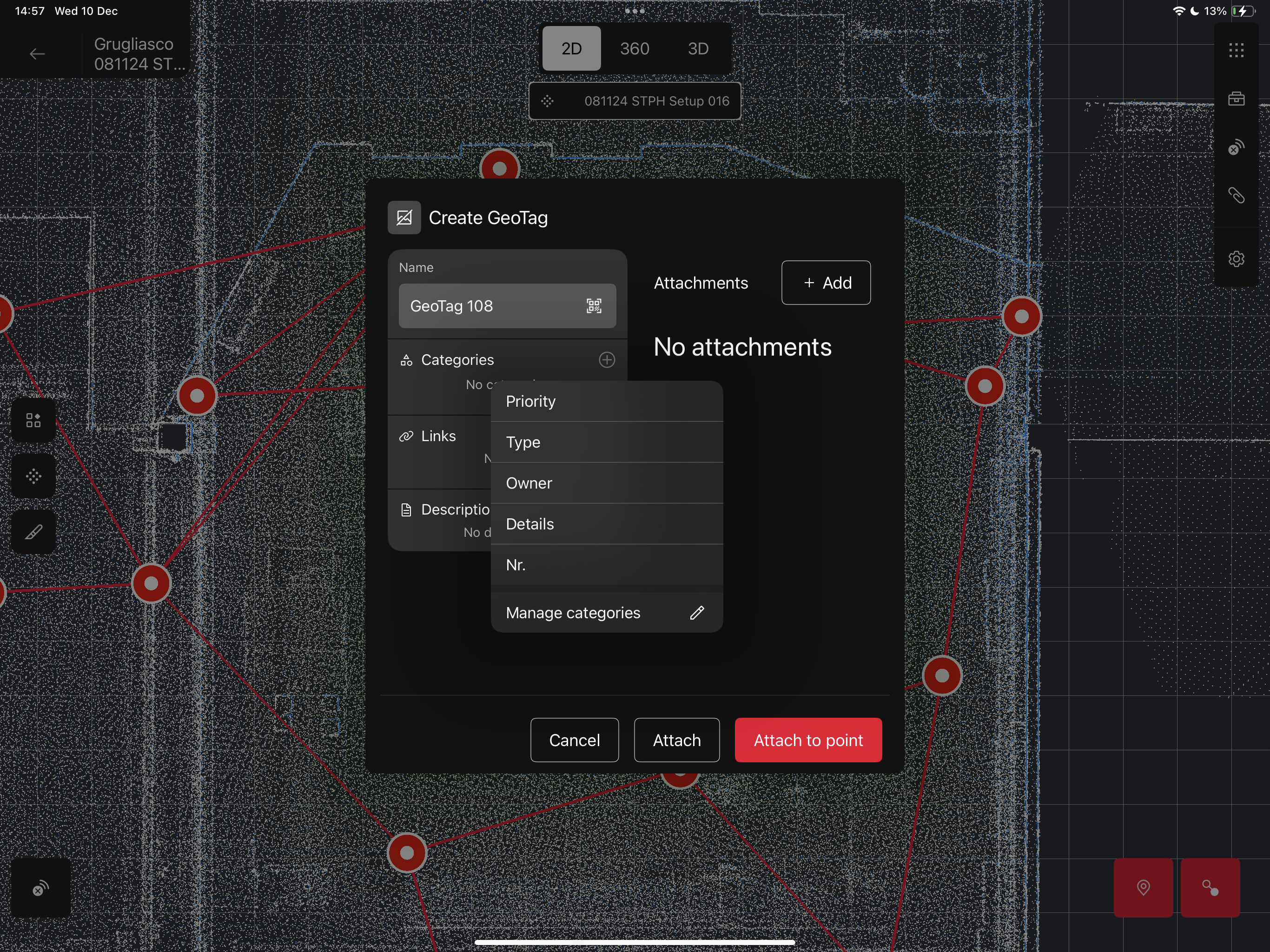Image resolution: width=1270 pixels, height=952 pixels.
Task: Click the red location pin button
Action: [1143, 888]
